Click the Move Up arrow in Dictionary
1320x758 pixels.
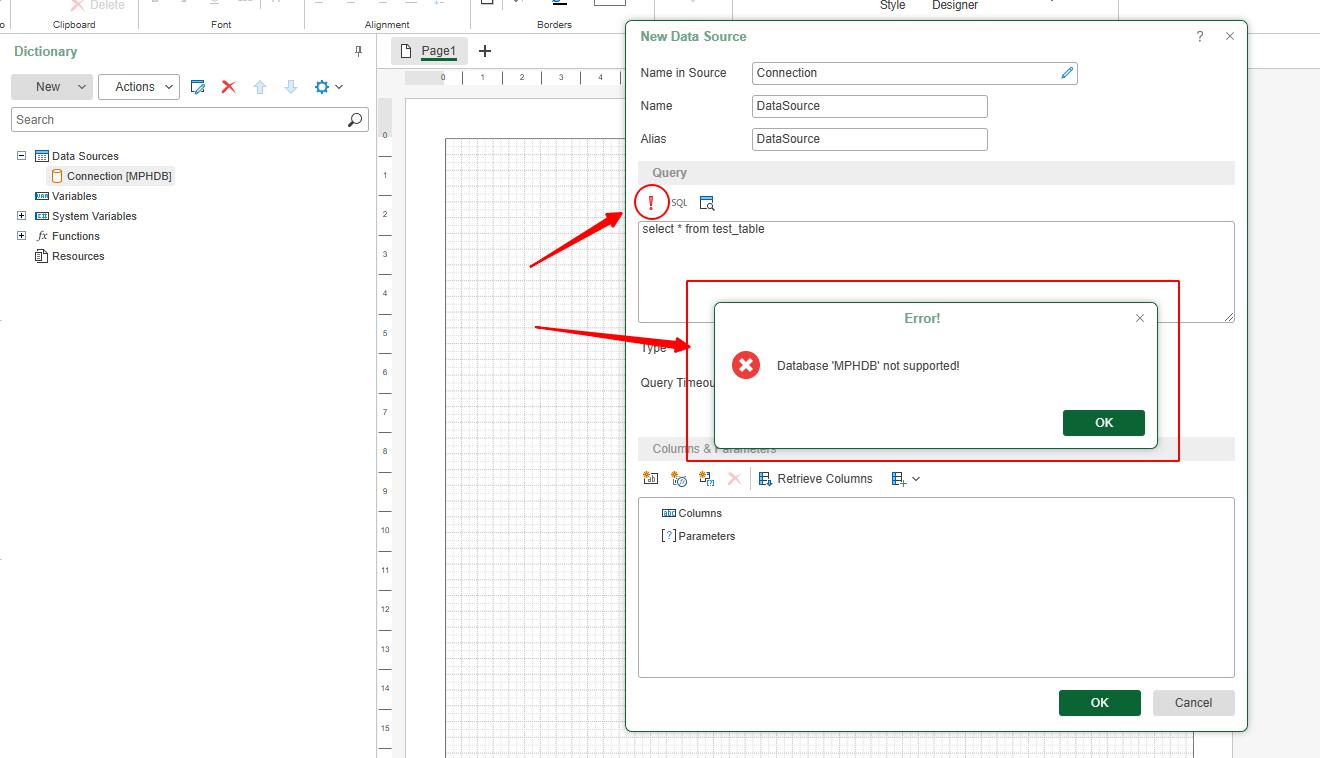tap(260, 87)
